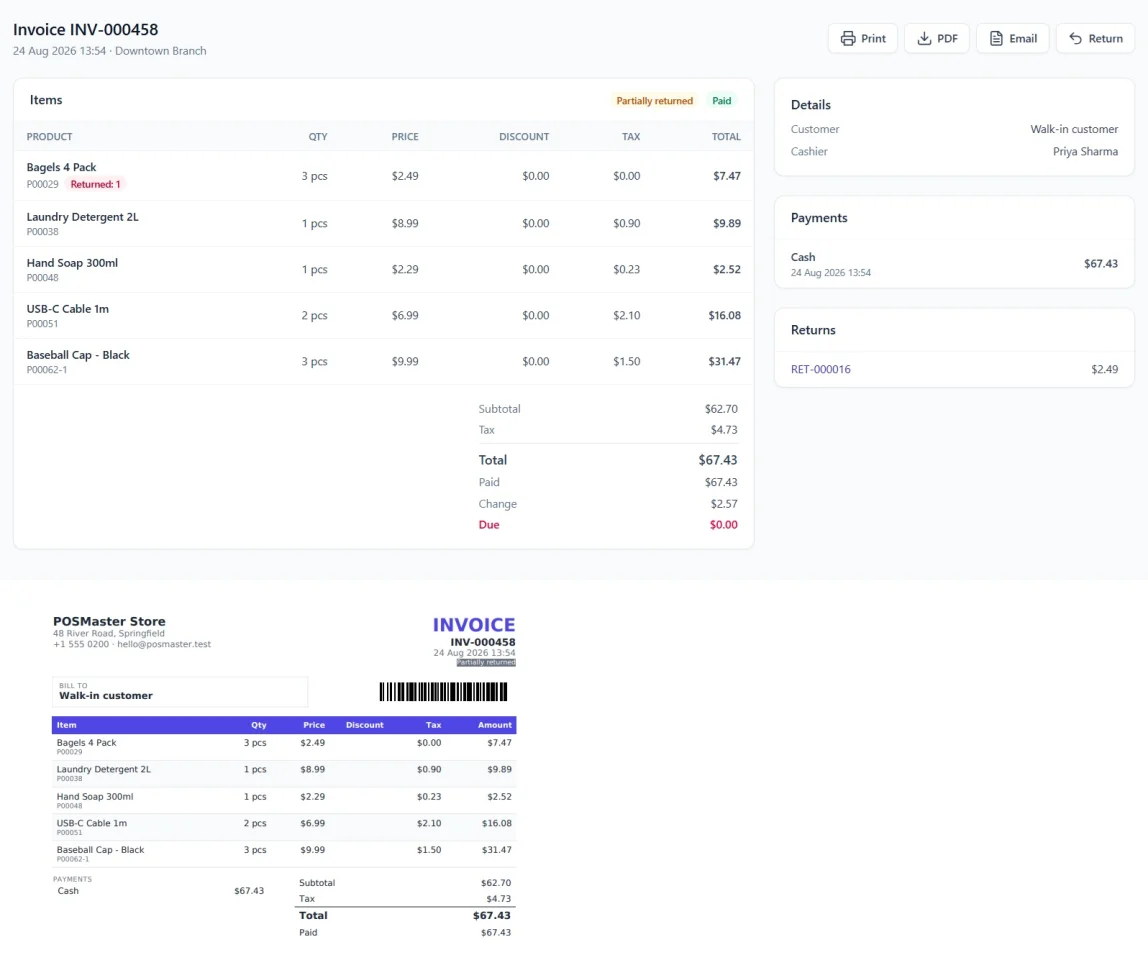Click the Downtown Branch date subtitle

[109, 51]
